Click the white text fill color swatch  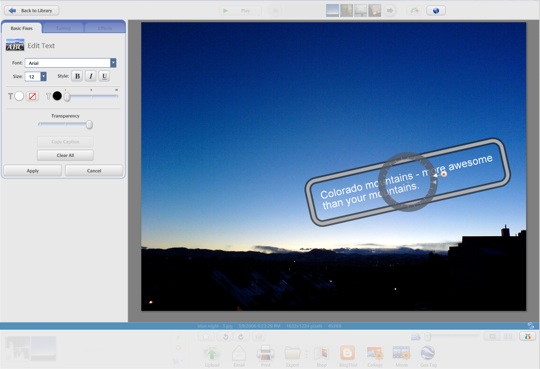coord(19,96)
